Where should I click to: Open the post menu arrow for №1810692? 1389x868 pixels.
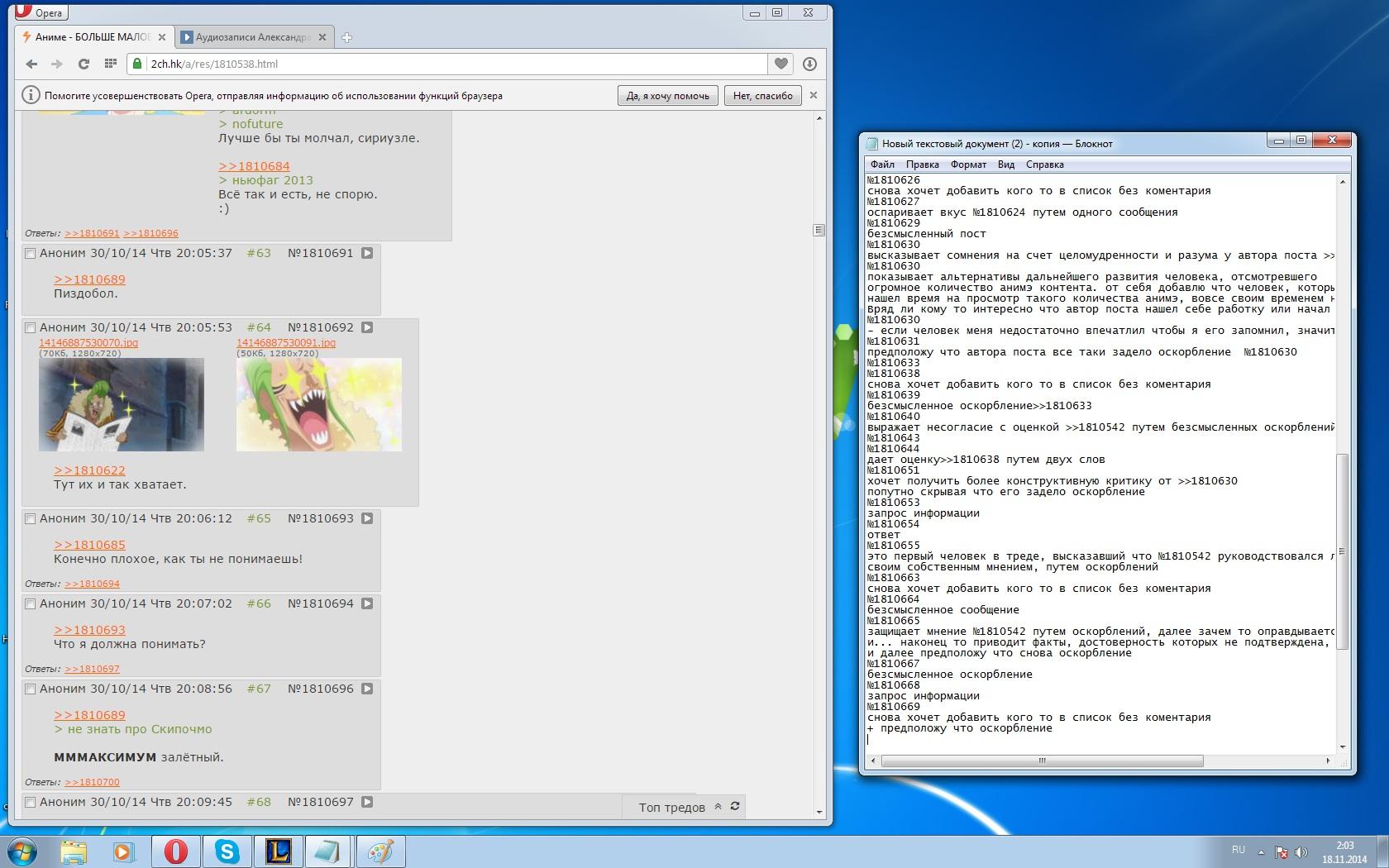367,327
